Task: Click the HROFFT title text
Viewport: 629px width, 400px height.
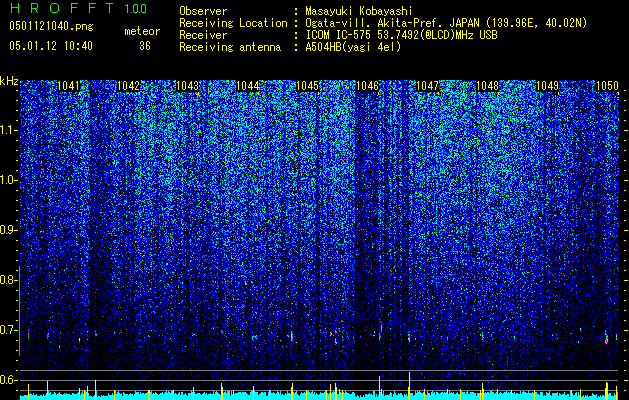Action: tap(62, 8)
